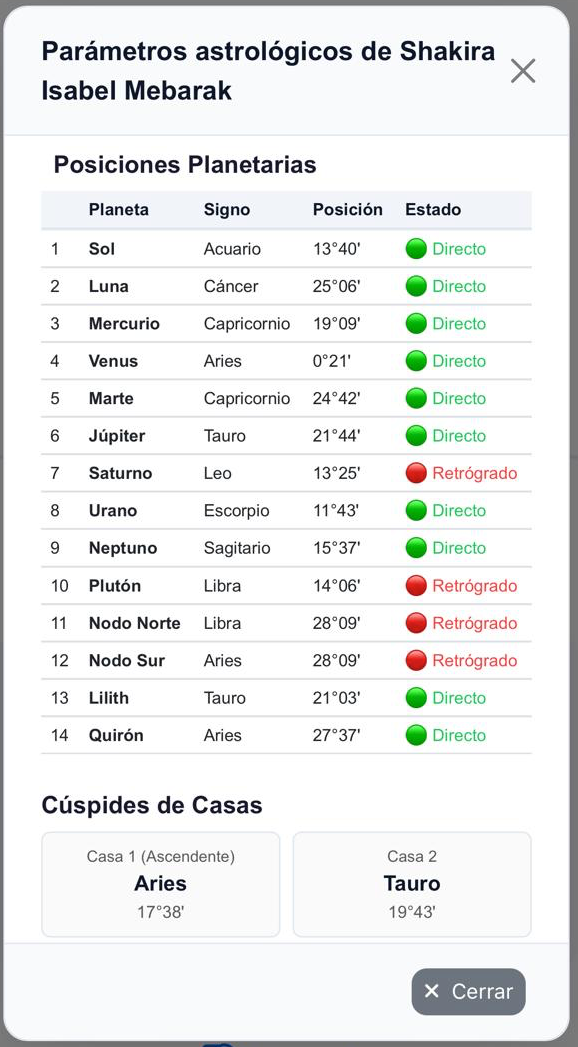578x1047 pixels.
Task: Click the Posición column header
Action: click(x=348, y=210)
